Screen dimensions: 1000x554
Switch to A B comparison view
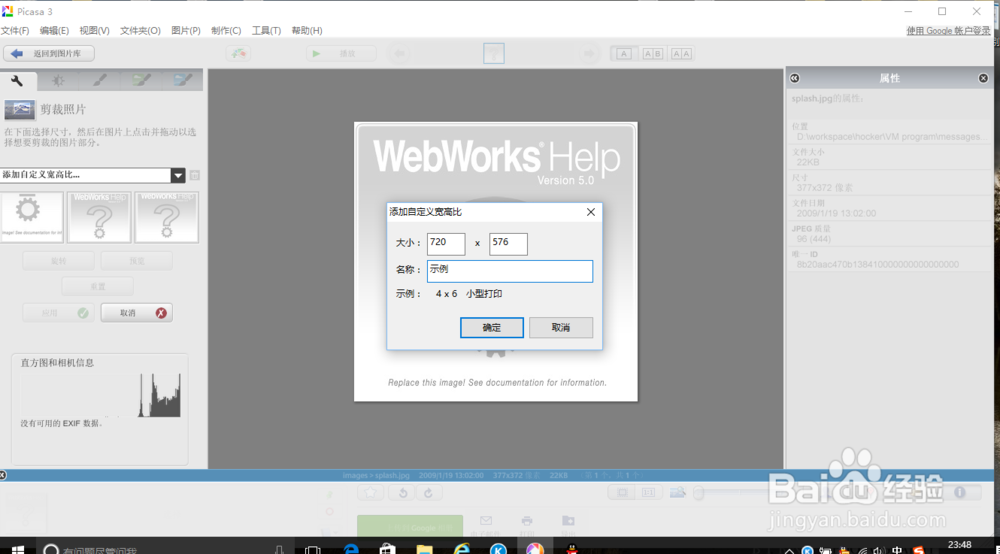[652, 54]
